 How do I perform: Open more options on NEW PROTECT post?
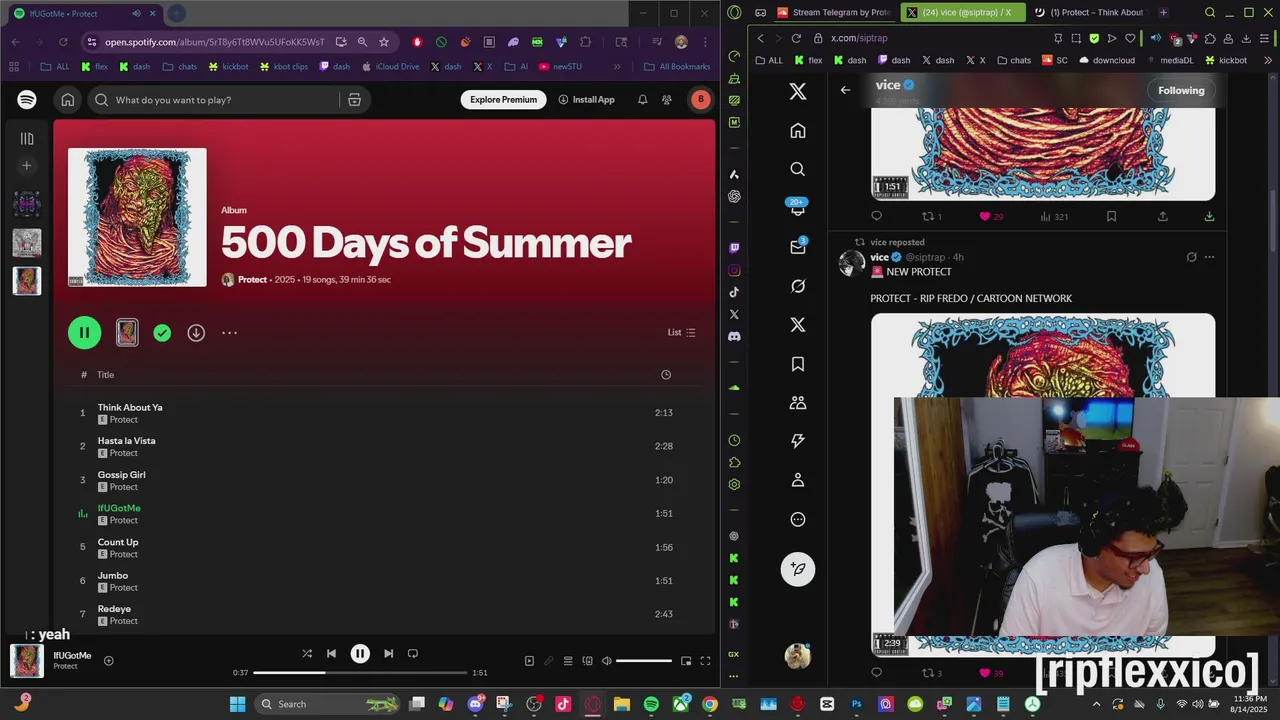pyautogui.click(x=1209, y=257)
